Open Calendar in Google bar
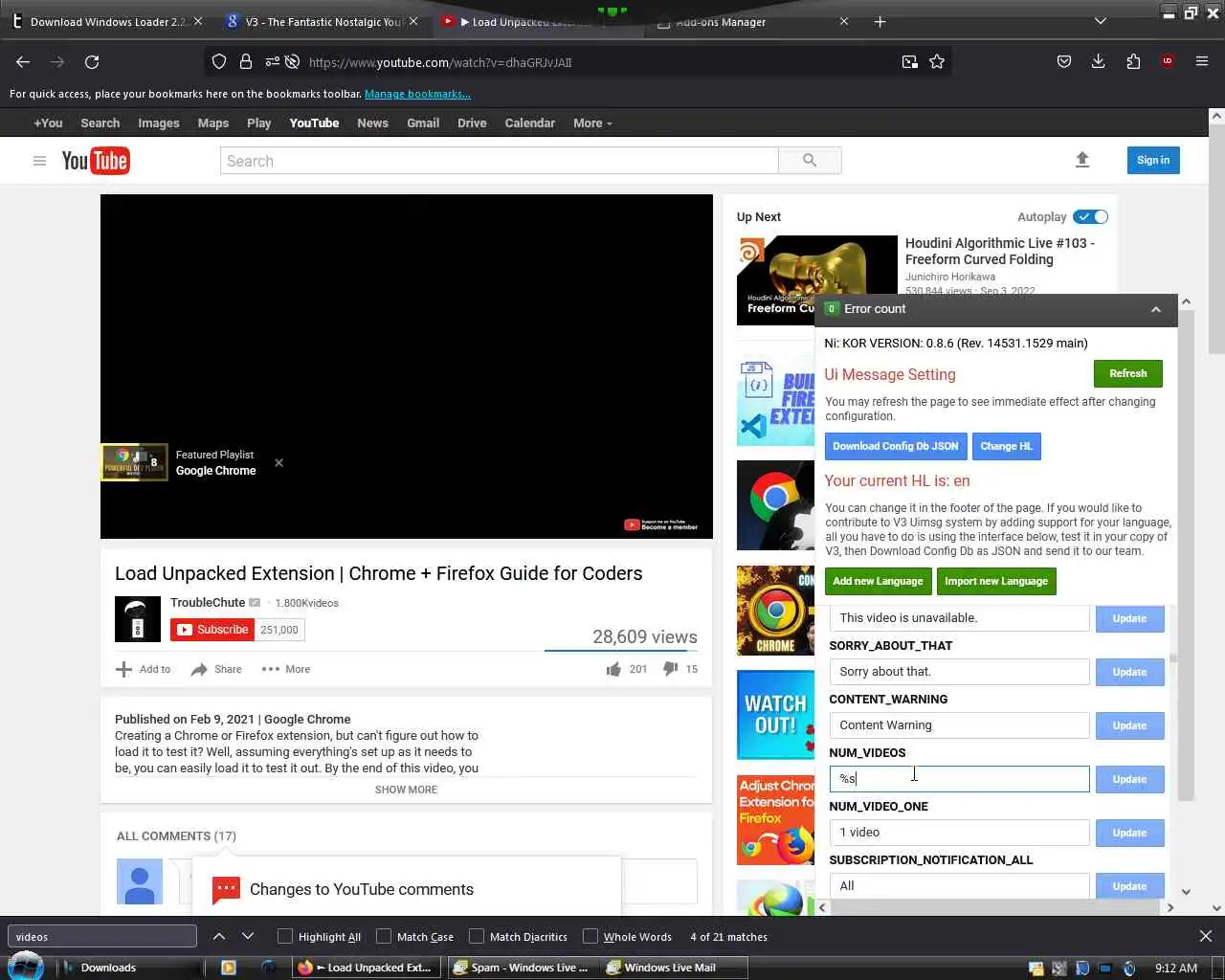This screenshot has height=980, width=1225. click(529, 122)
